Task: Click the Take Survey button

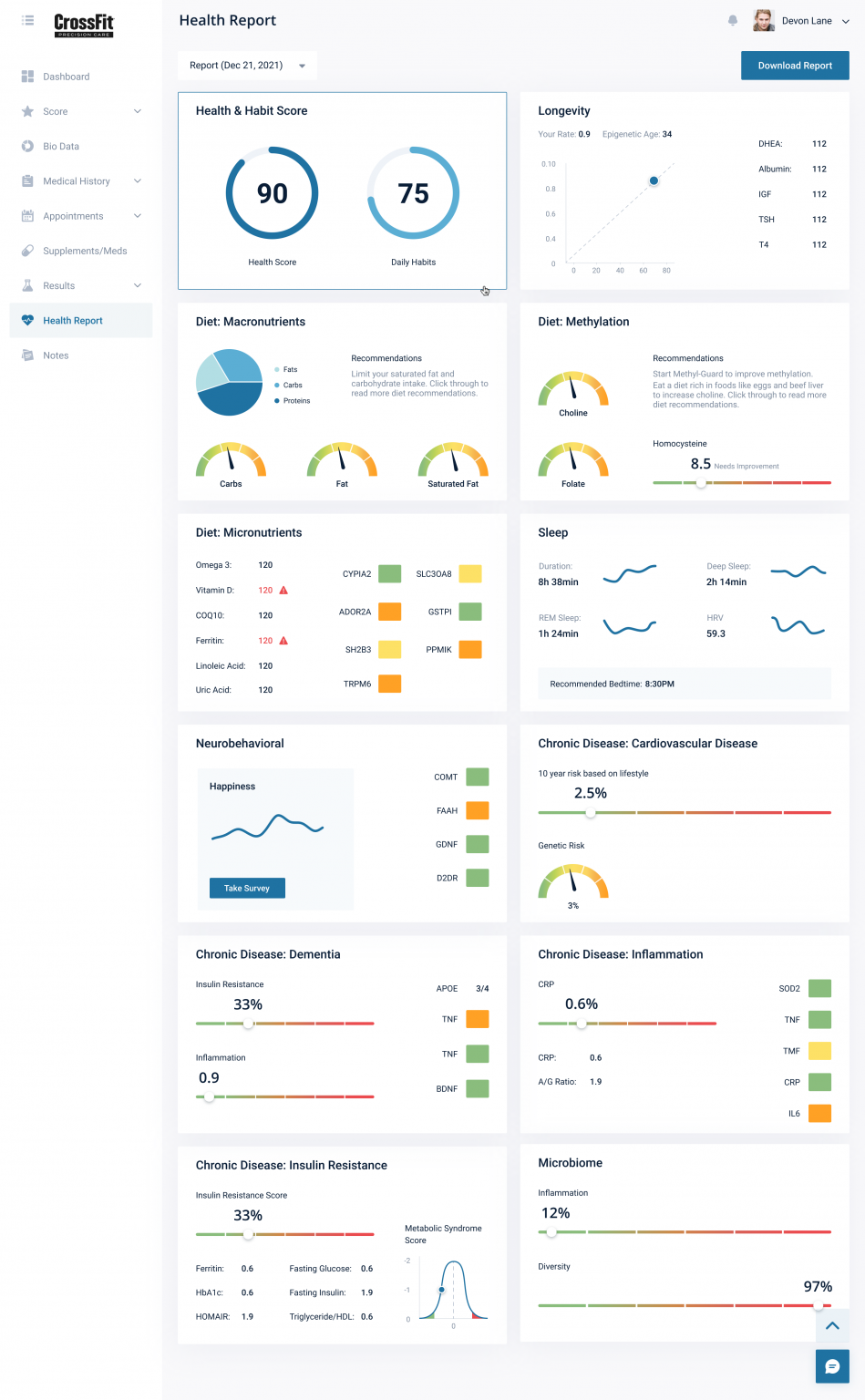Action: pos(247,888)
